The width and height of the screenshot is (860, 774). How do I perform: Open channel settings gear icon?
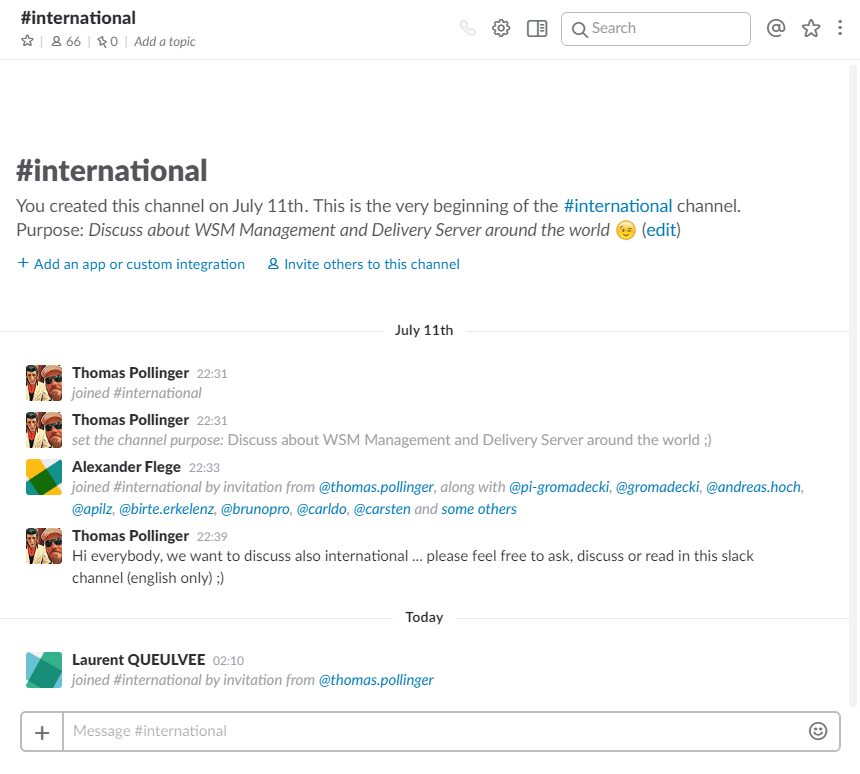coord(501,28)
